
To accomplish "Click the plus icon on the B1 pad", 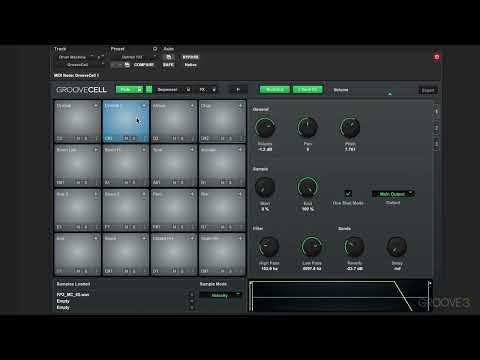I will [240, 150].
